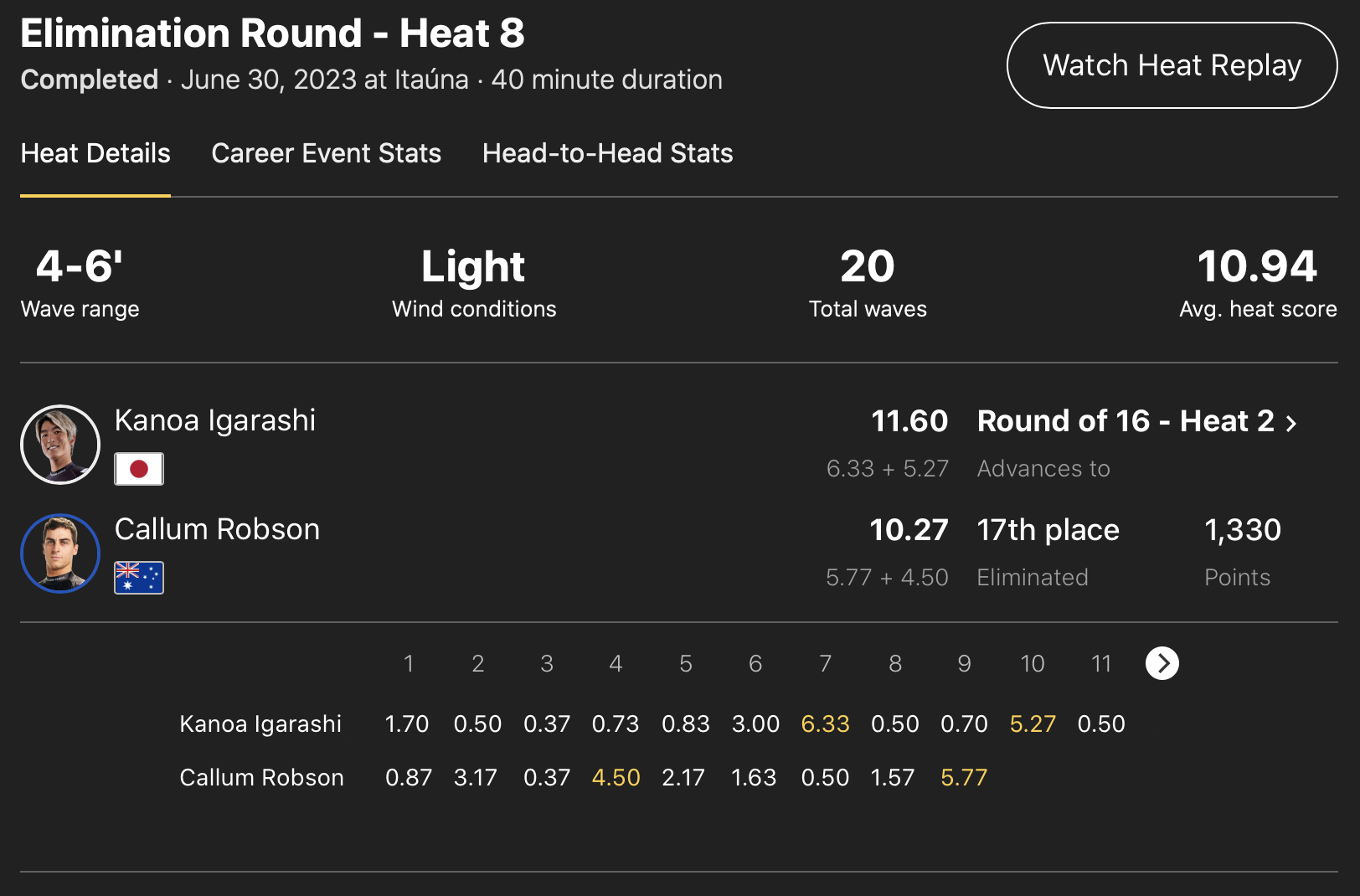Open Career Event Stats tab
The width and height of the screenshot is (1360, 896).
click(x=326, y=153)
